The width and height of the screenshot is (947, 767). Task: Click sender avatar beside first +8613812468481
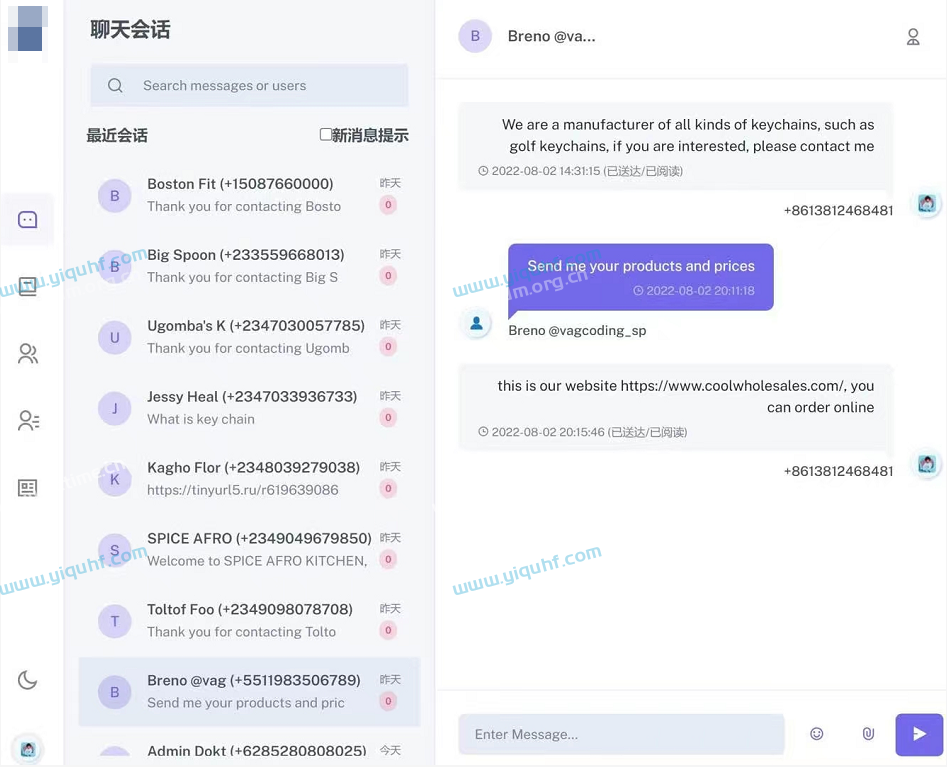(926, 204)
